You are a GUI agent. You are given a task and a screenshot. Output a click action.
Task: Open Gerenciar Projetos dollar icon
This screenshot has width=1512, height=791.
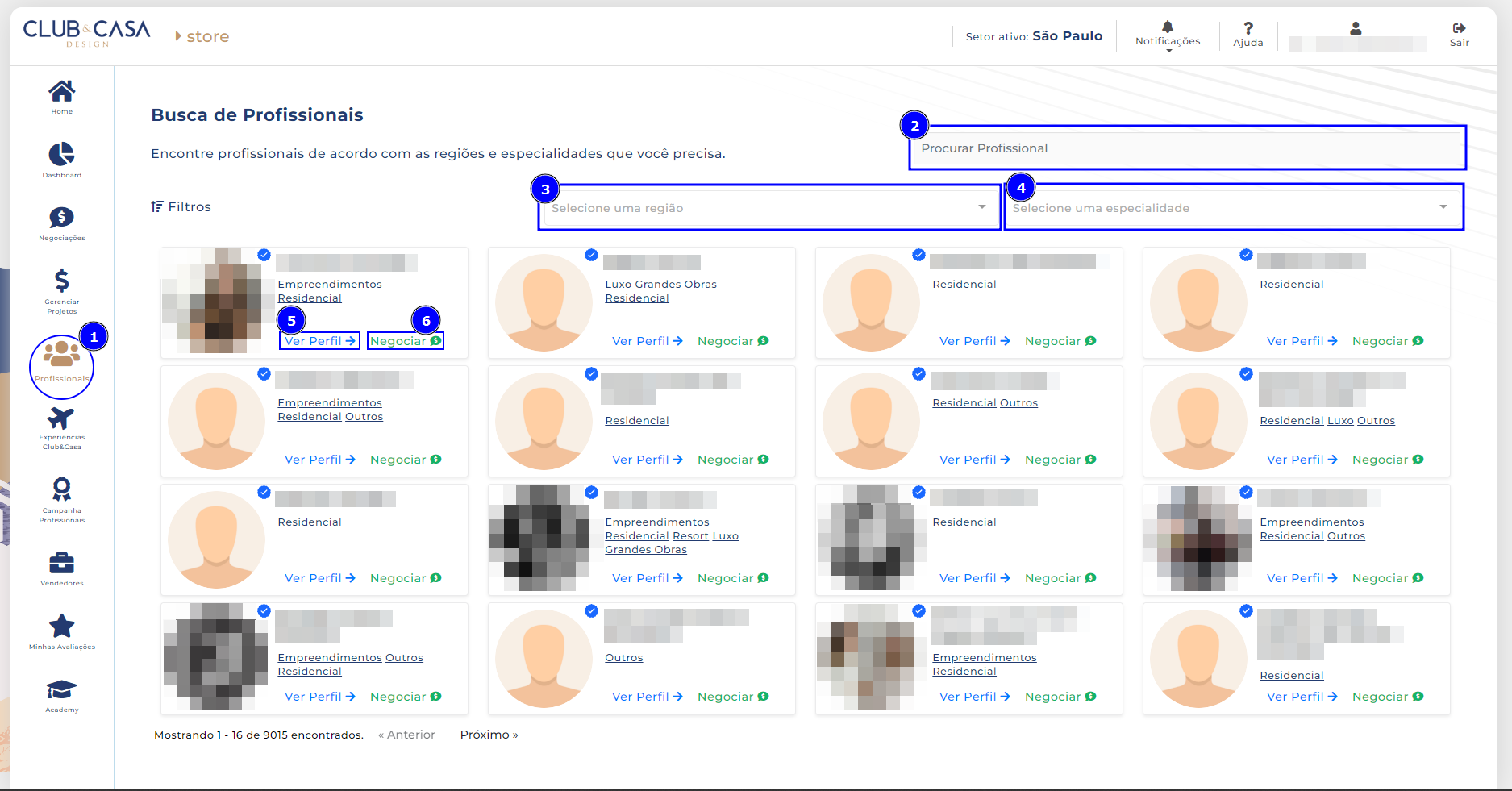61,281
